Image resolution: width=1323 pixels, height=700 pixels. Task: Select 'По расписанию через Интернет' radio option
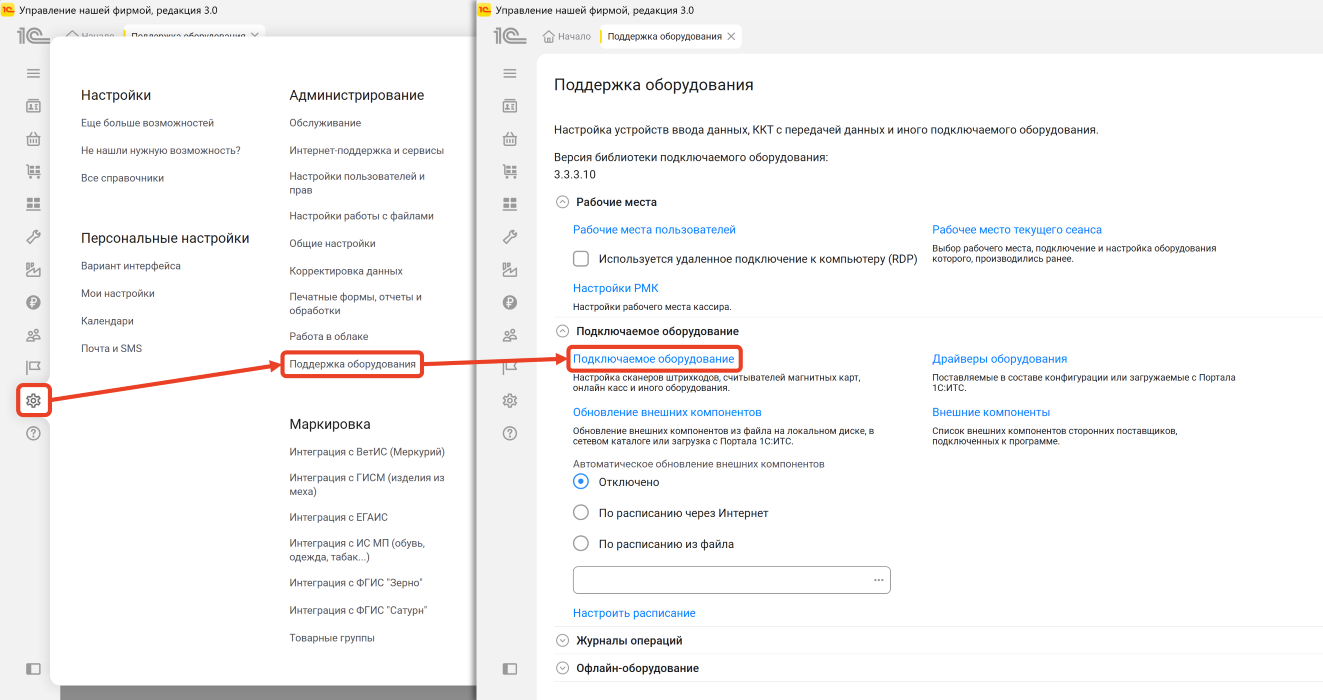point(581,513)
